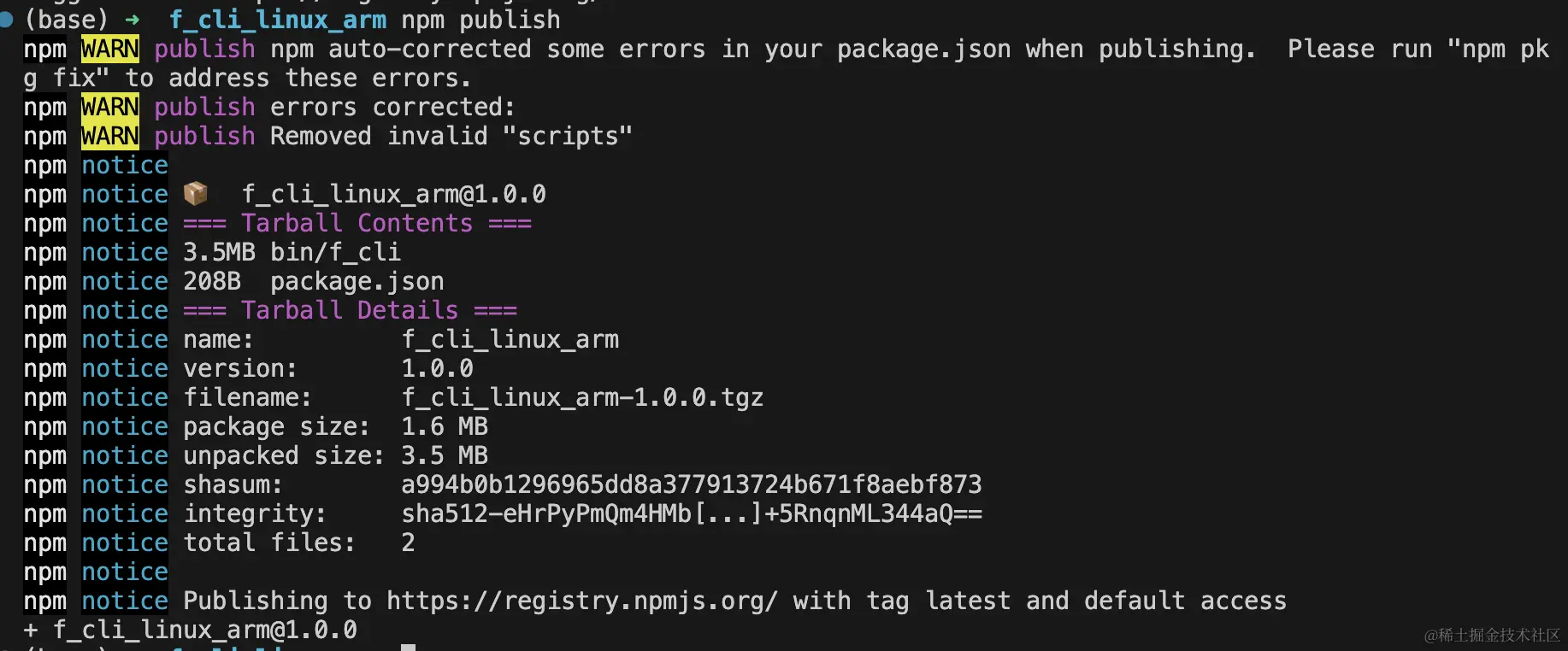Click the unpacked size 3.5 MB value
This screenshot has height=651, width=1568.
click(x=445, y=455)
